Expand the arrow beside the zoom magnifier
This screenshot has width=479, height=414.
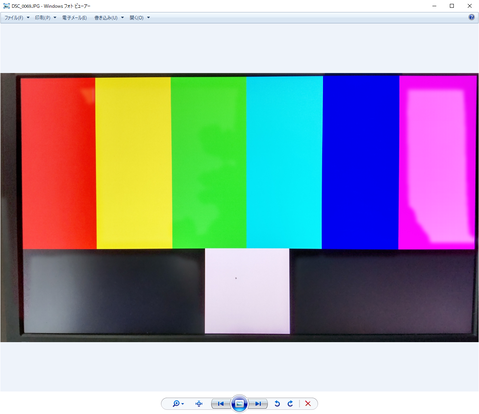183,404
